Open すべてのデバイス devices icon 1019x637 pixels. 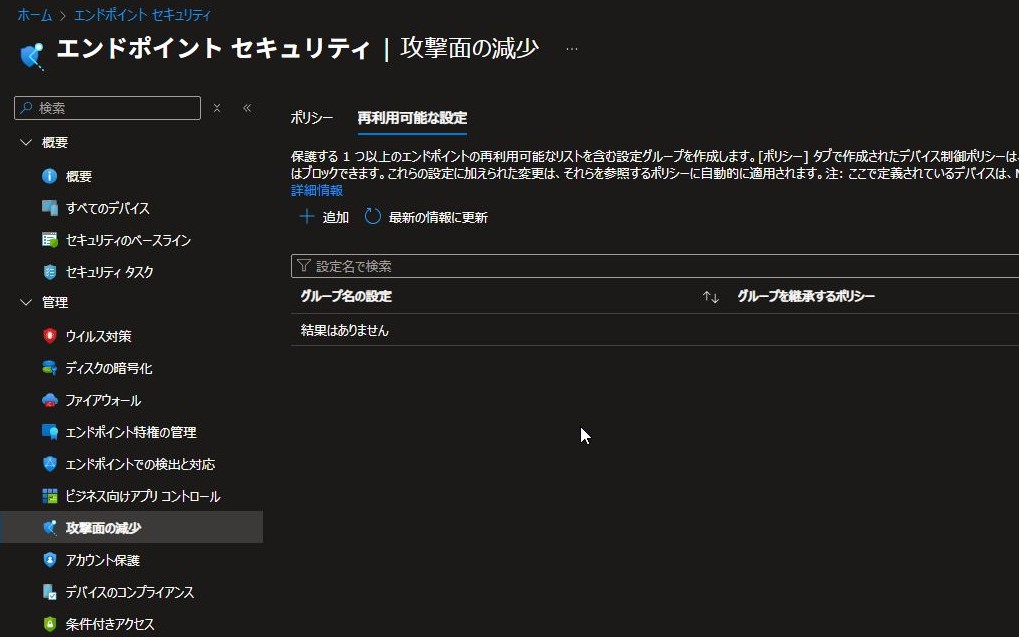coord(50,208)
